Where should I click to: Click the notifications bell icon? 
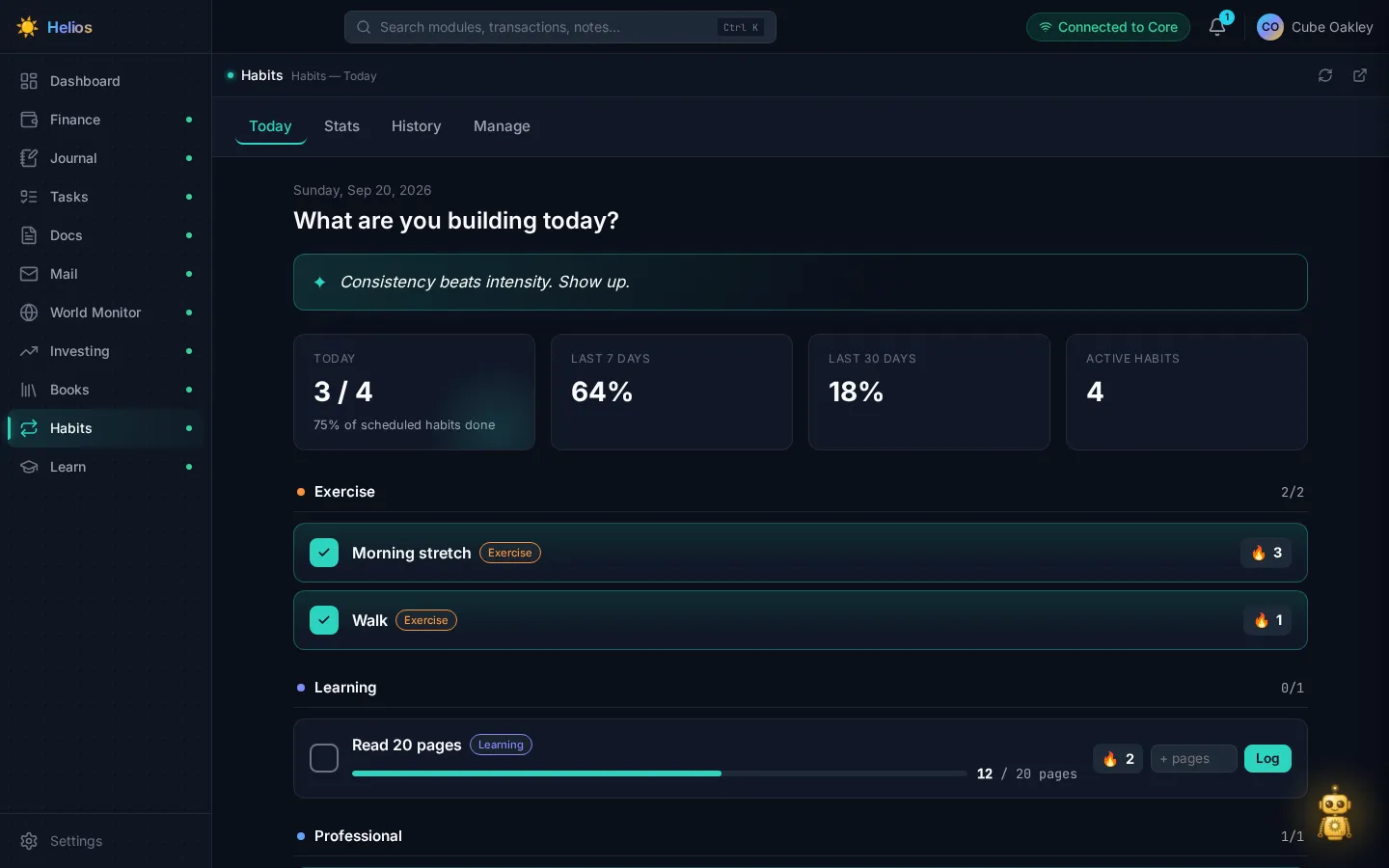pyautogui.click(x=1217, y=27)
